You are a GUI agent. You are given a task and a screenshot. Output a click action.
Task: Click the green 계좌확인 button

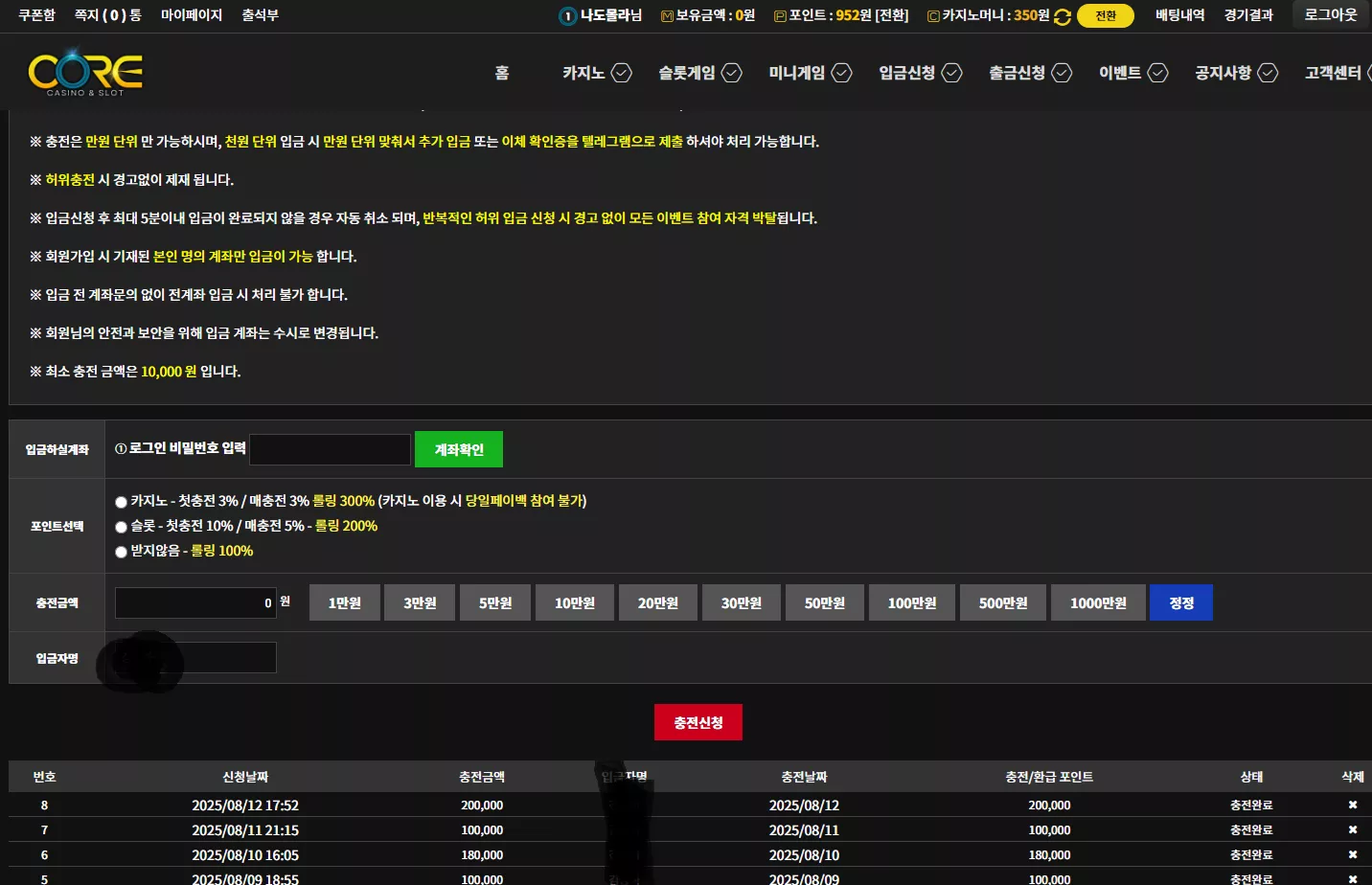pyautogui.click(x=459, y=449)
